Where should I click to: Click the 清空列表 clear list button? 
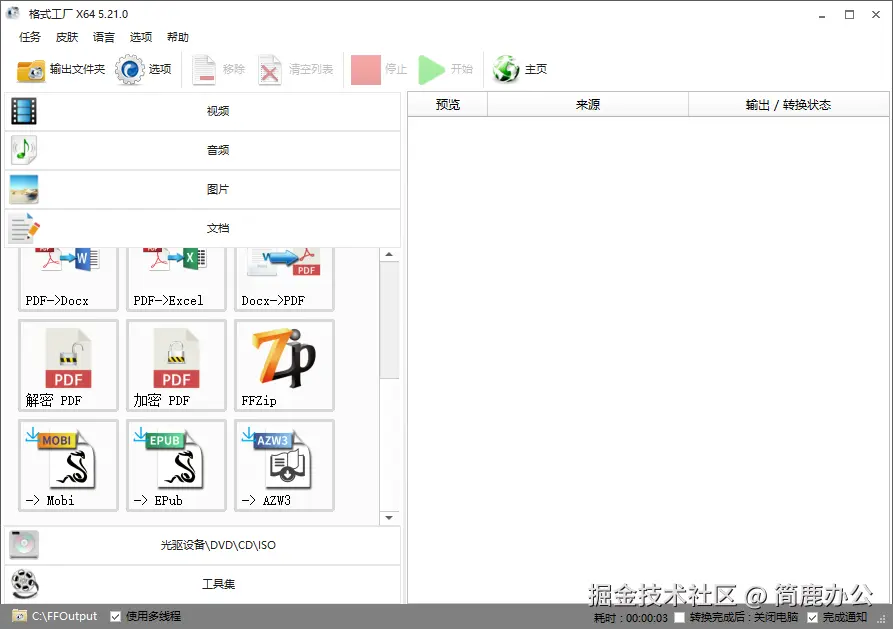tap(295, 70)
